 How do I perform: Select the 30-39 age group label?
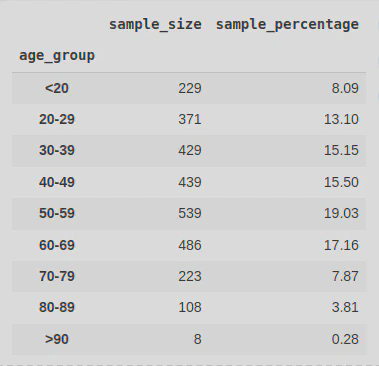tap(57, 150)
